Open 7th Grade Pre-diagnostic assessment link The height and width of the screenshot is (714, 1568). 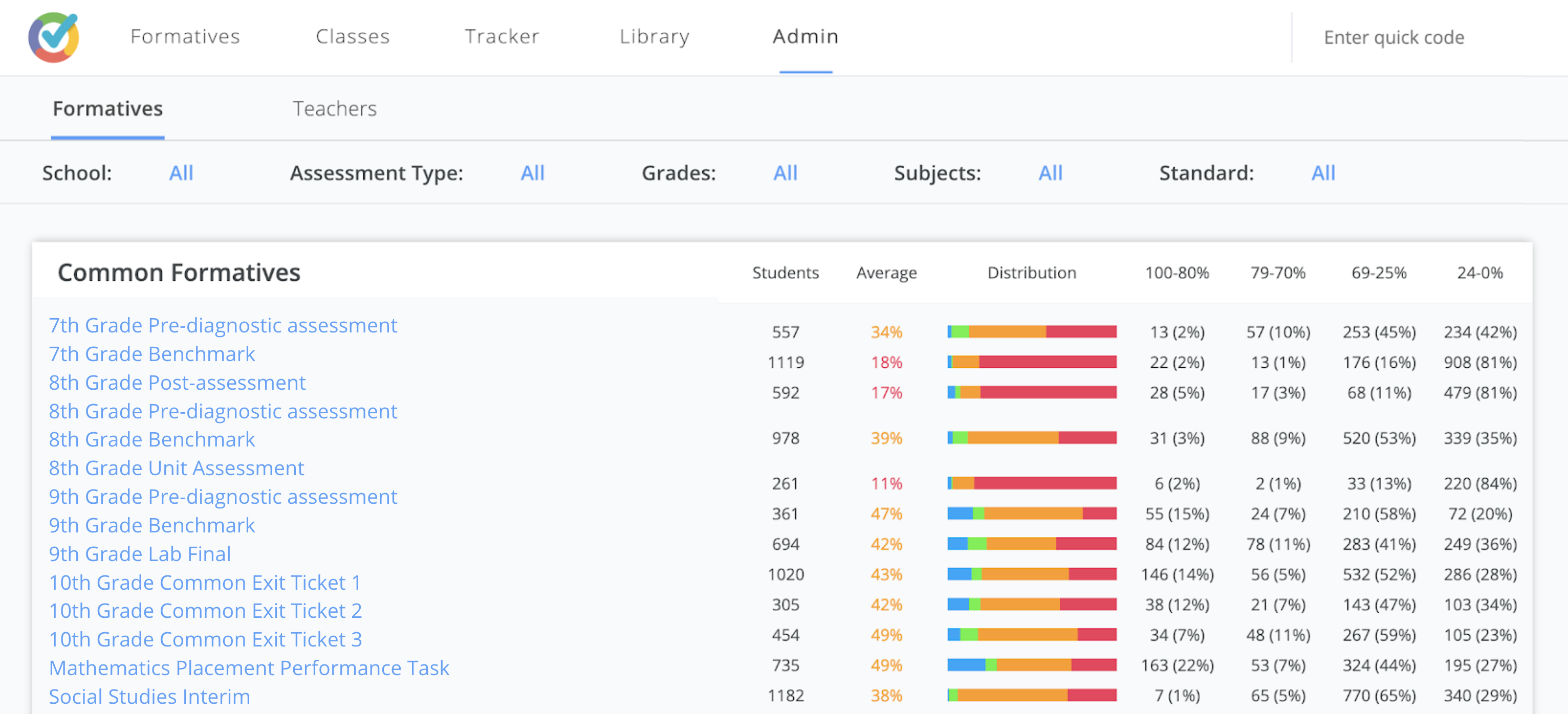(x=223, y=325)
